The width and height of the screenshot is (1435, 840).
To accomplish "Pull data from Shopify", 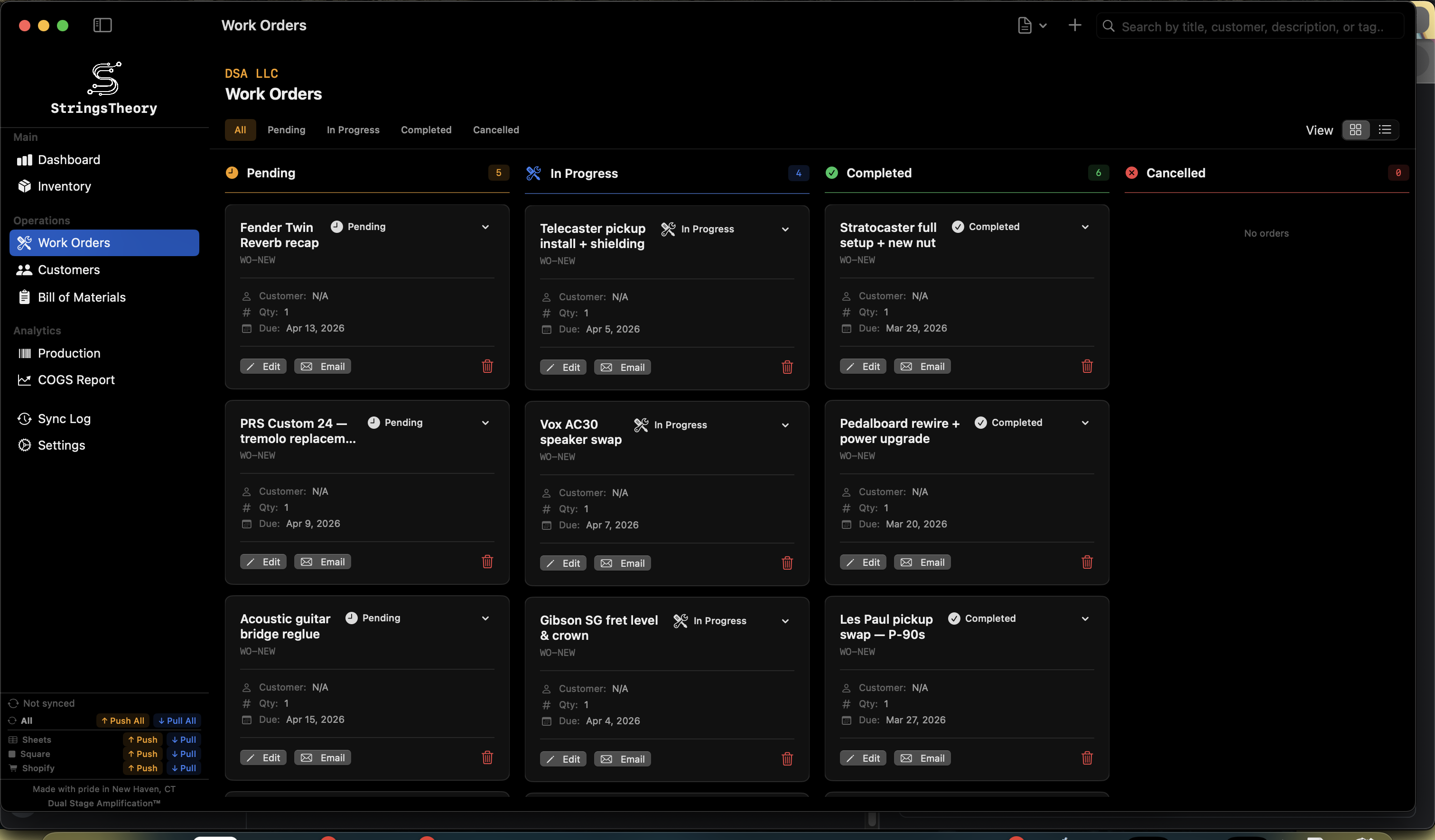I will [183, 768].
